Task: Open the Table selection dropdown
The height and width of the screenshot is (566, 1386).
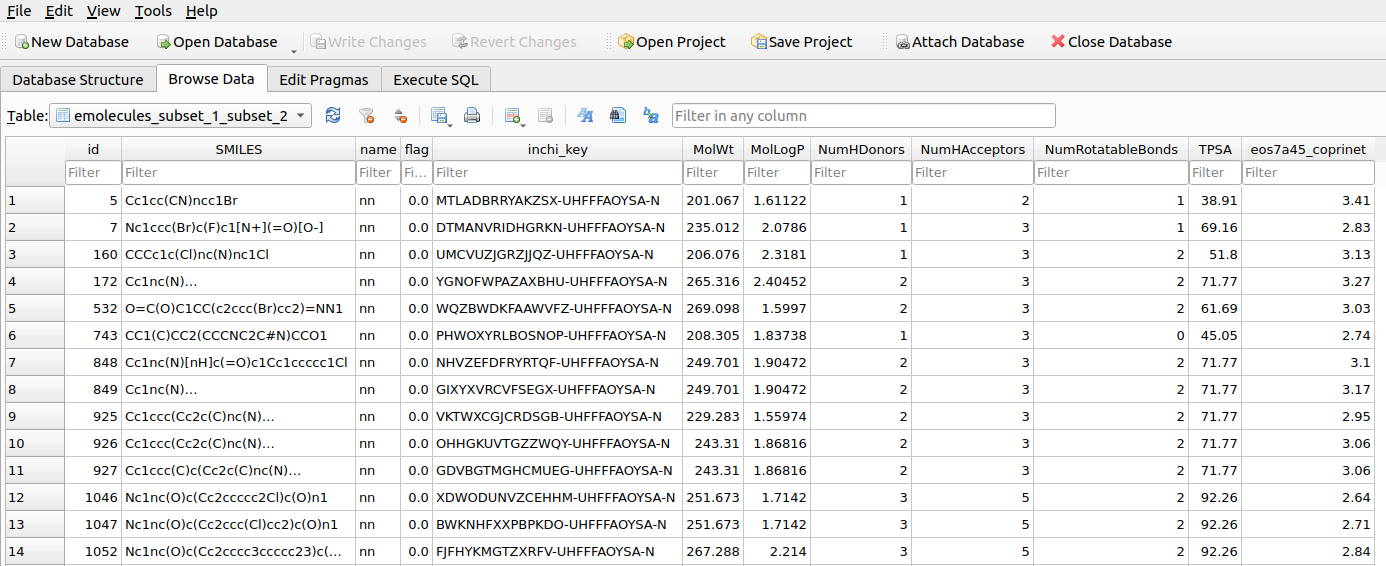Action: click(181, 116)
